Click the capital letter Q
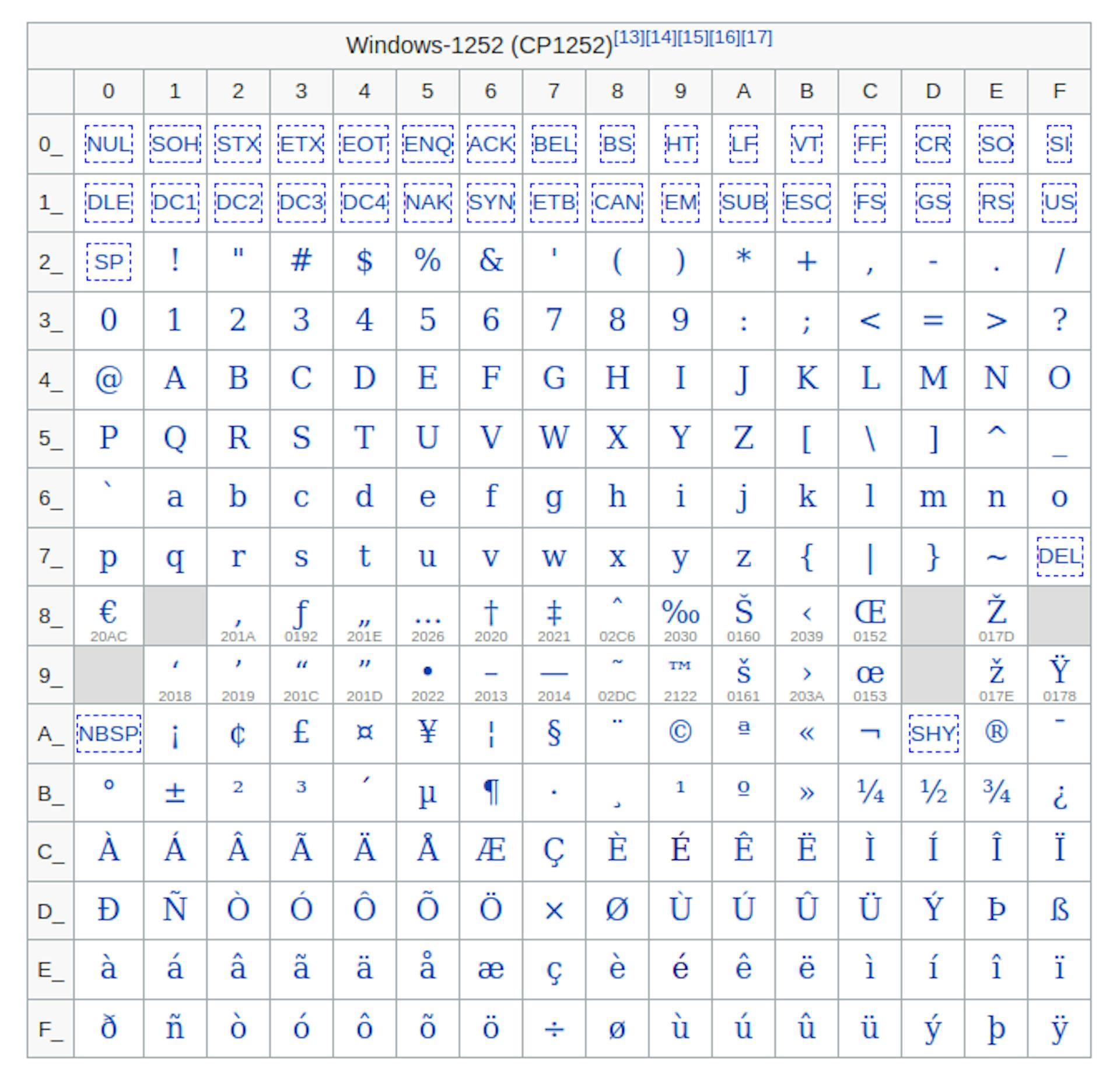Screen dimensions: 1120x1070 [175, 438]
